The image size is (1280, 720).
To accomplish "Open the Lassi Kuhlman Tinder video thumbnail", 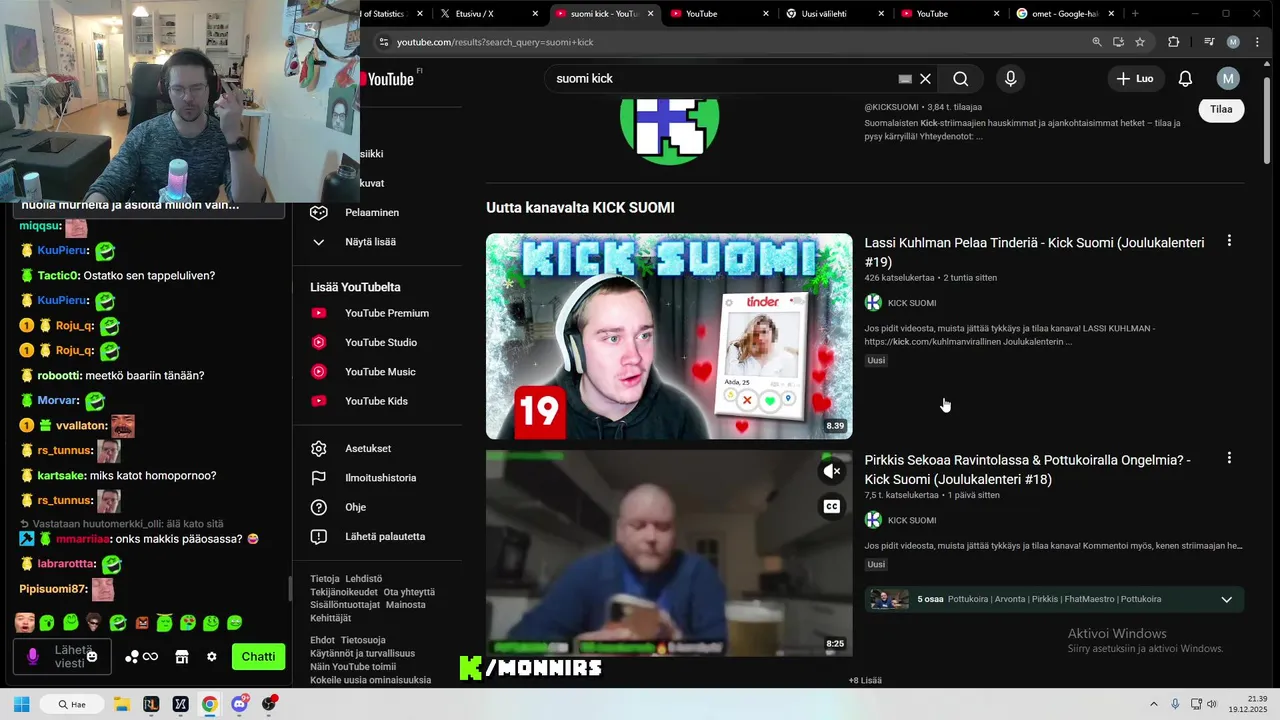I will click(x=669, y=337).
